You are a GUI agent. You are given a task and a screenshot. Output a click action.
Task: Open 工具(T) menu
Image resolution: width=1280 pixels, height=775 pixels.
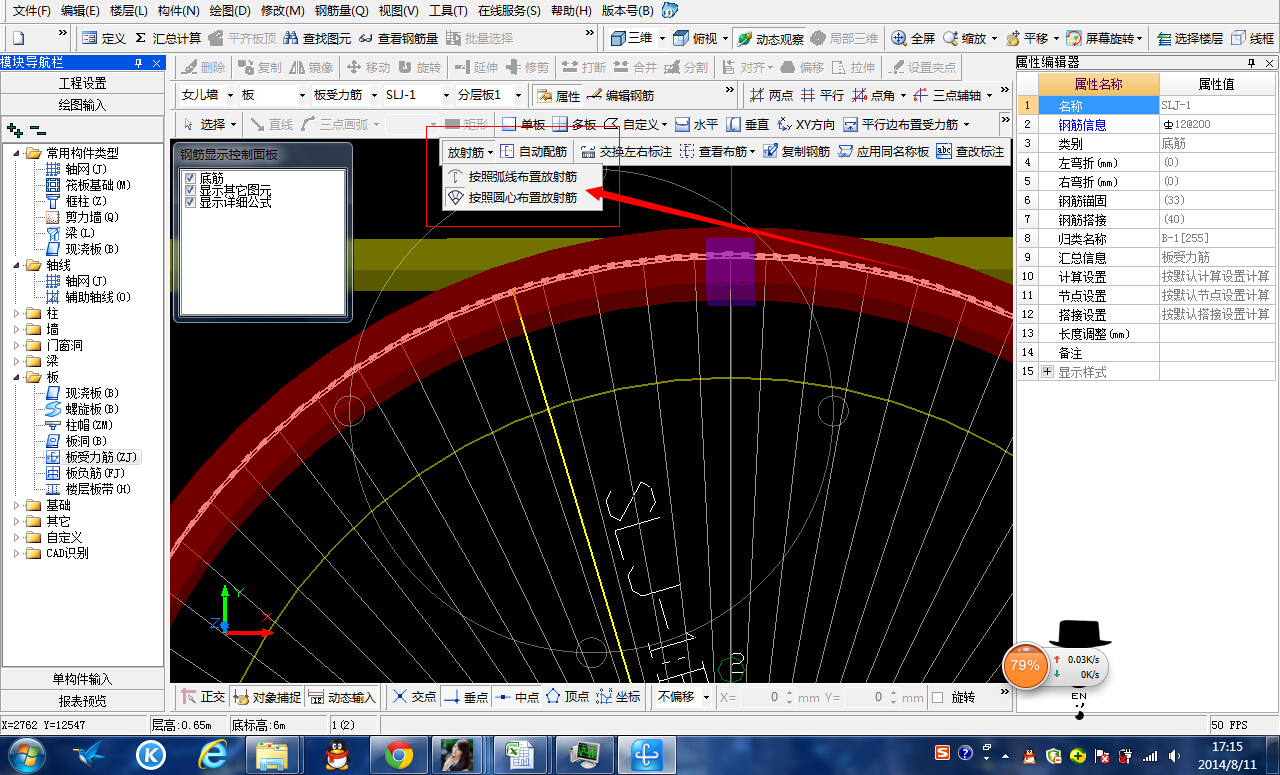448,11
